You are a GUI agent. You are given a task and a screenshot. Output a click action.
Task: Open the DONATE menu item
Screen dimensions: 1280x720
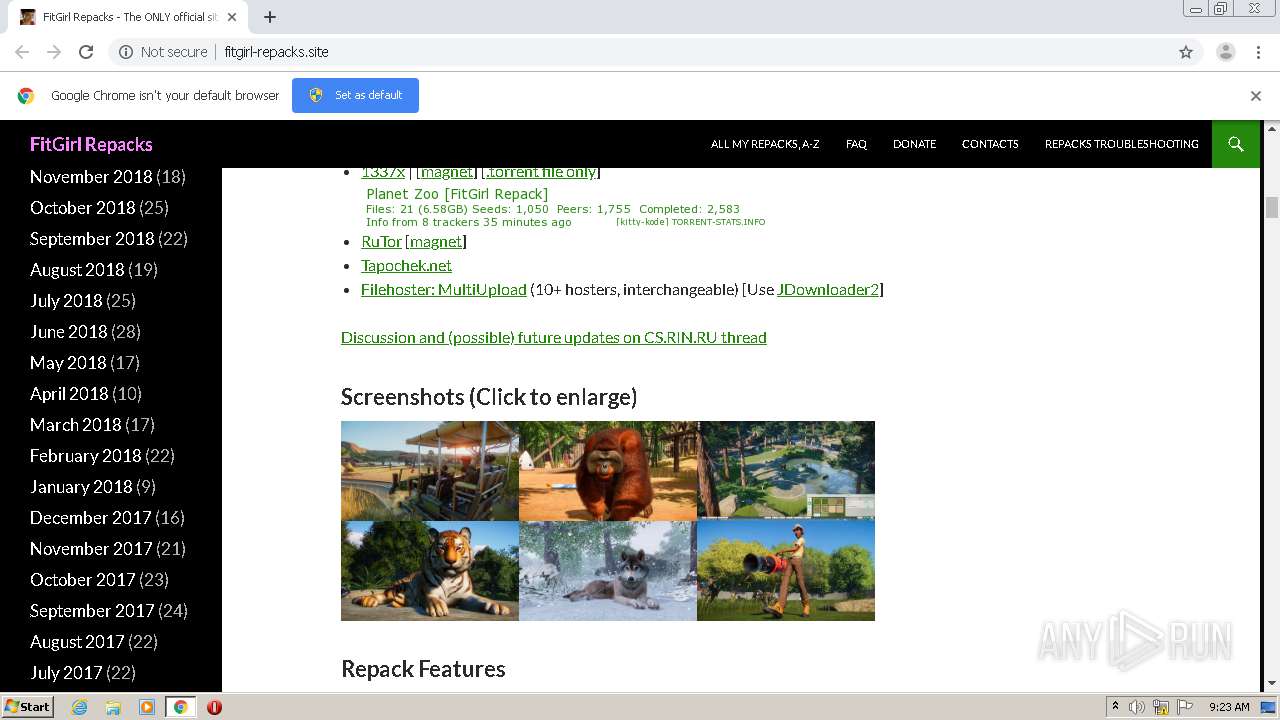tap(914, 144)
